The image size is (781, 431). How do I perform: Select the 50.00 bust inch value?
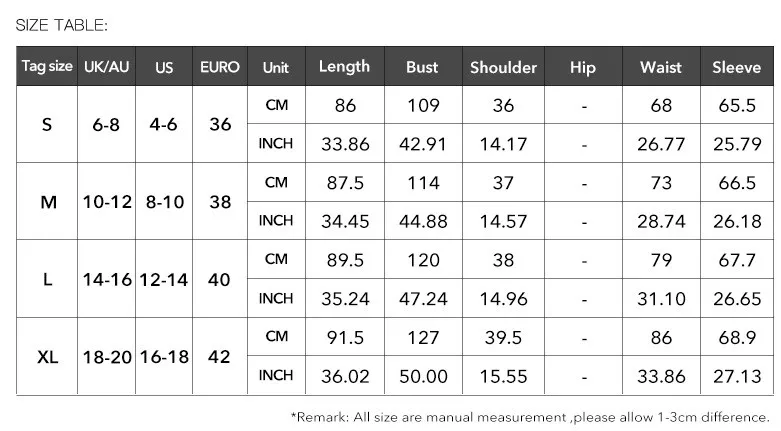pyautogui.click(x=422, y=376)
